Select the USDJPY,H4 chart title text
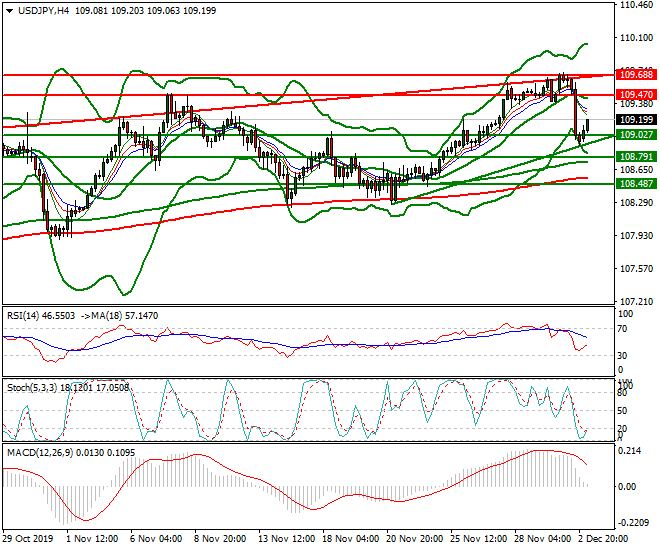 [44, 11]
